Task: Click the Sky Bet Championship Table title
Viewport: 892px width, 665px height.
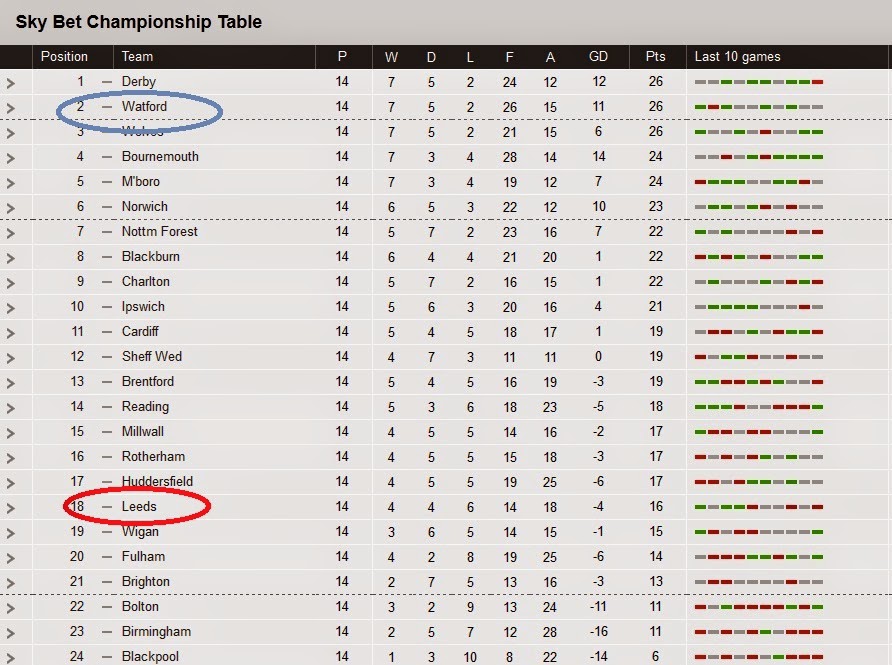Action: tap(139, 22)
